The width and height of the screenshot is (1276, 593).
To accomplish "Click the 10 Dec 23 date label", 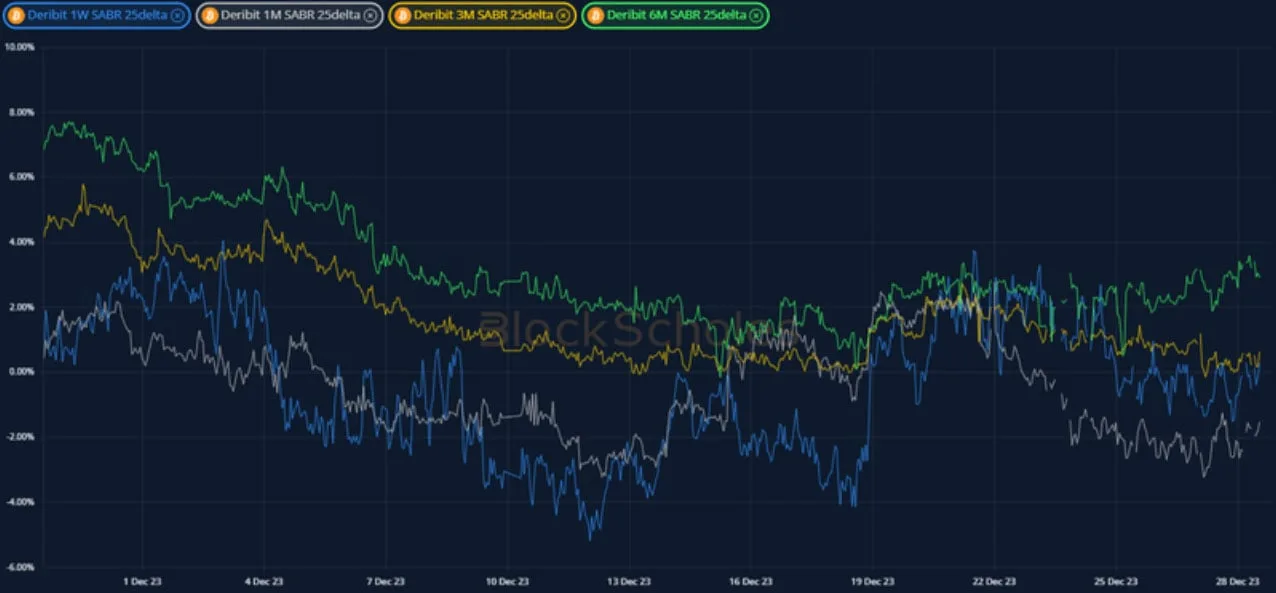I will click(507, 581).
